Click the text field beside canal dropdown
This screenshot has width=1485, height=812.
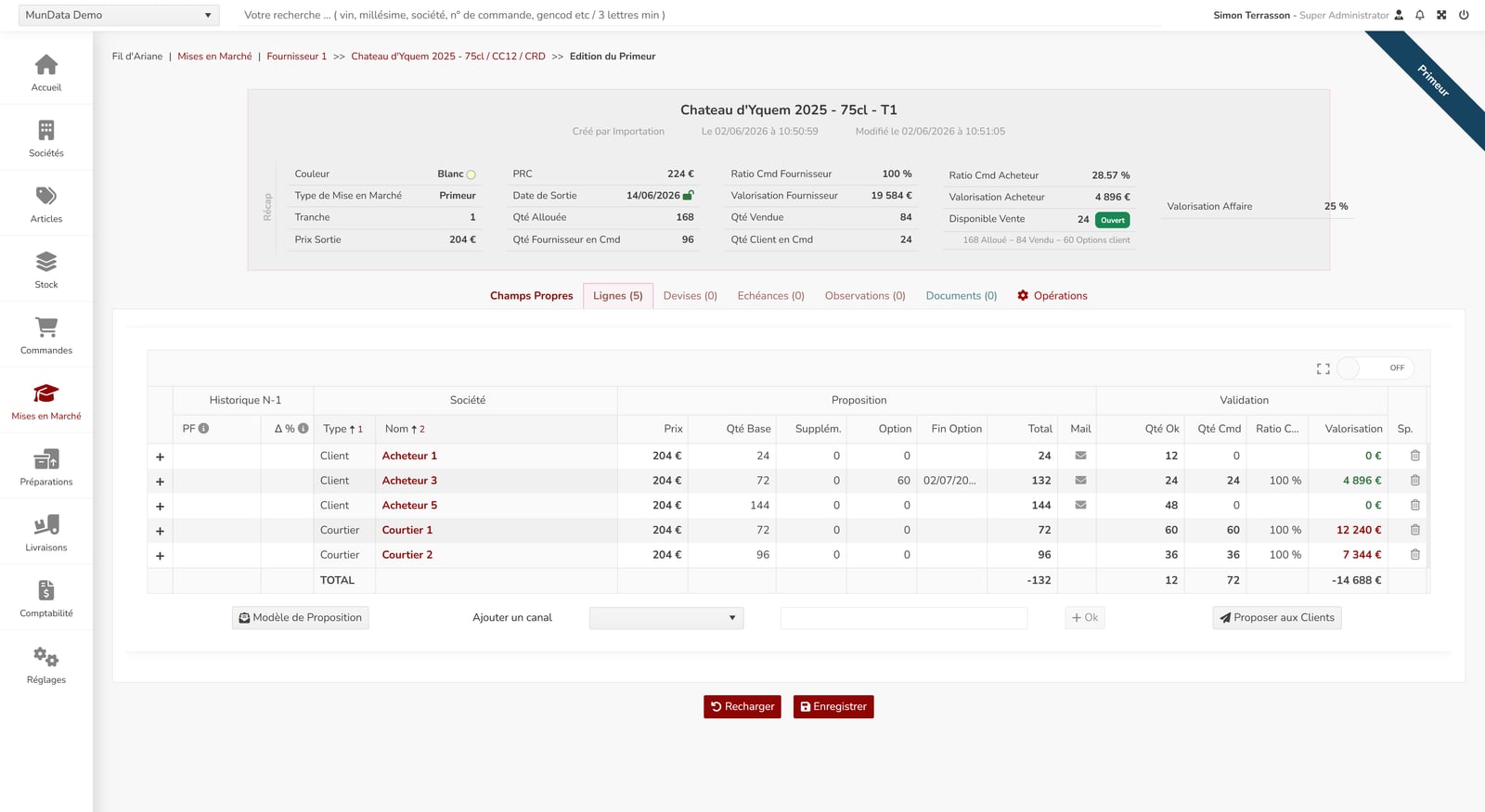904,618
